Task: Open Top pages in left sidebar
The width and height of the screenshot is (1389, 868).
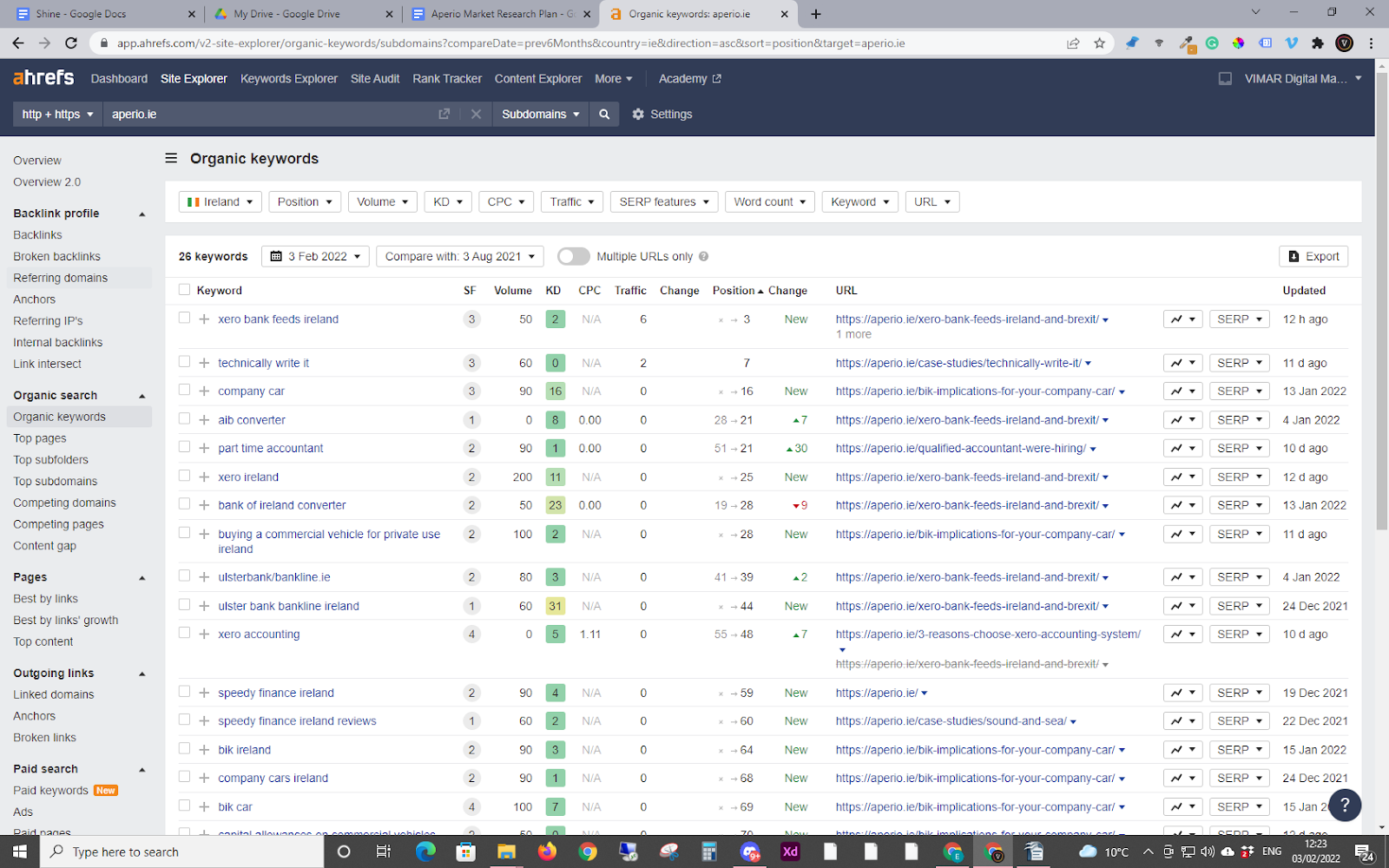Action: 40,438
